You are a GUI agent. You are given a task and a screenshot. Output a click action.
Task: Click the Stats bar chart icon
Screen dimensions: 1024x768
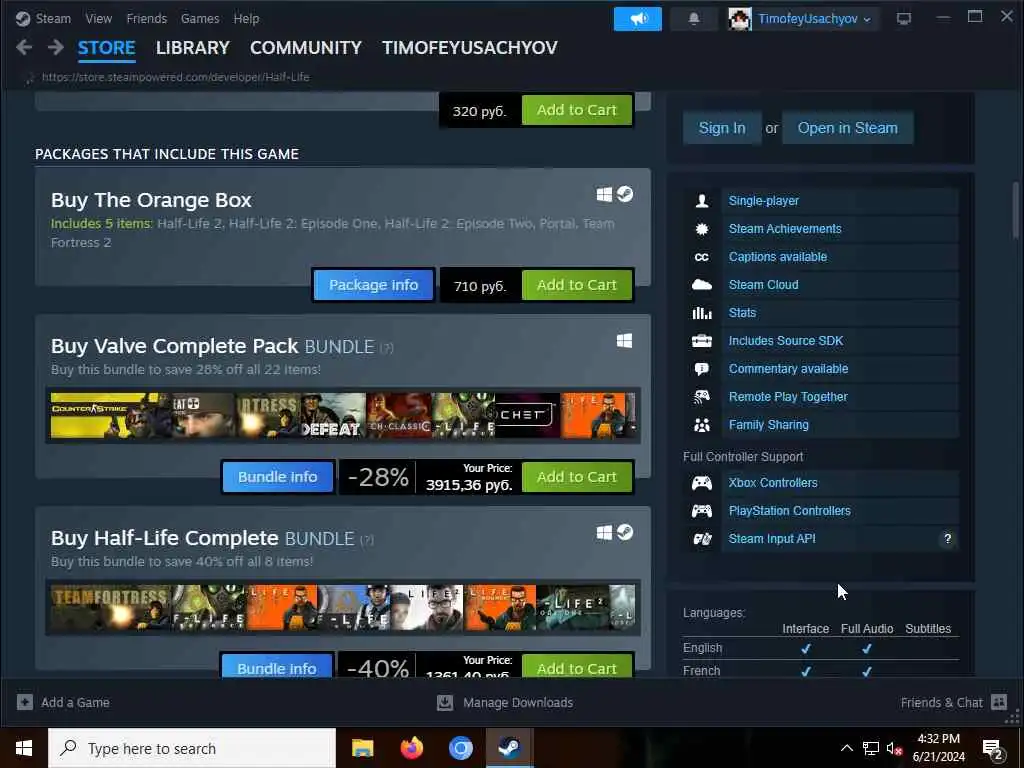pos(702,313)
